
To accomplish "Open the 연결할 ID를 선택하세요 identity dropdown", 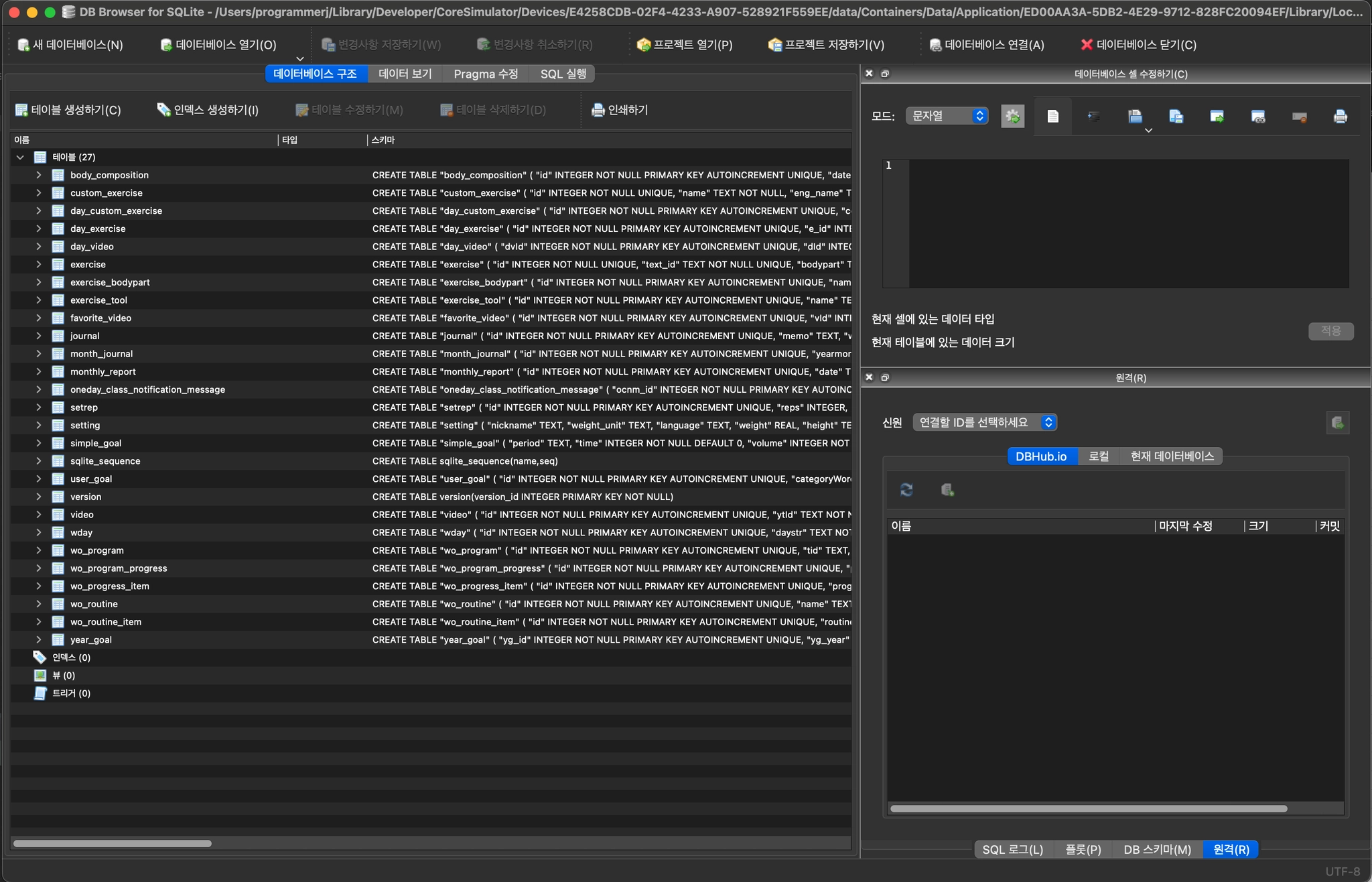I will point(984,422).
